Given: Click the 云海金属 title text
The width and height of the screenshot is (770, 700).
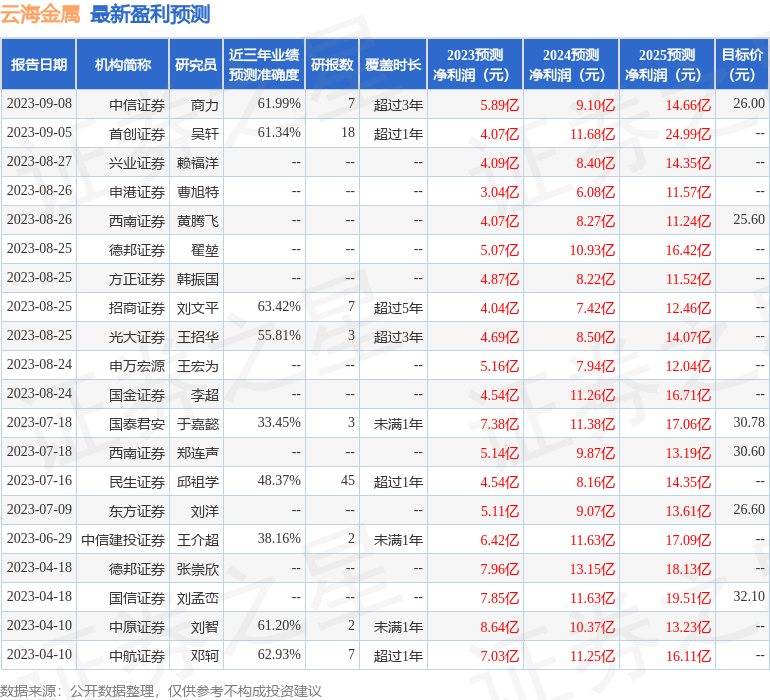Looking at the screenshot, I should [40, 14].
